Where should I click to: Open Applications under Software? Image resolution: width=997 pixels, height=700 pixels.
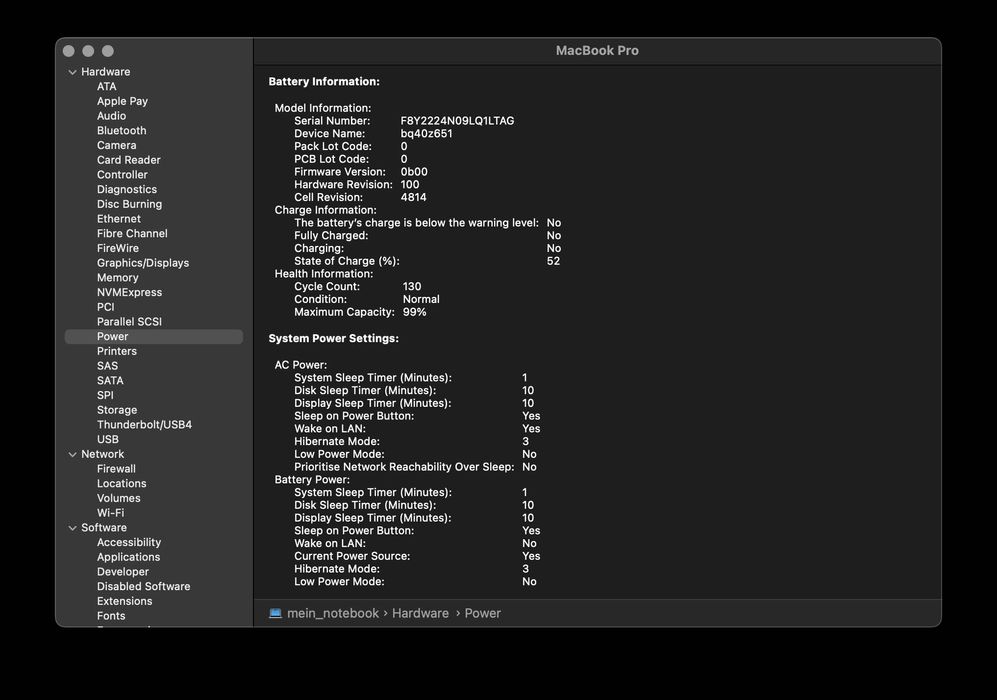pos(128,557)
